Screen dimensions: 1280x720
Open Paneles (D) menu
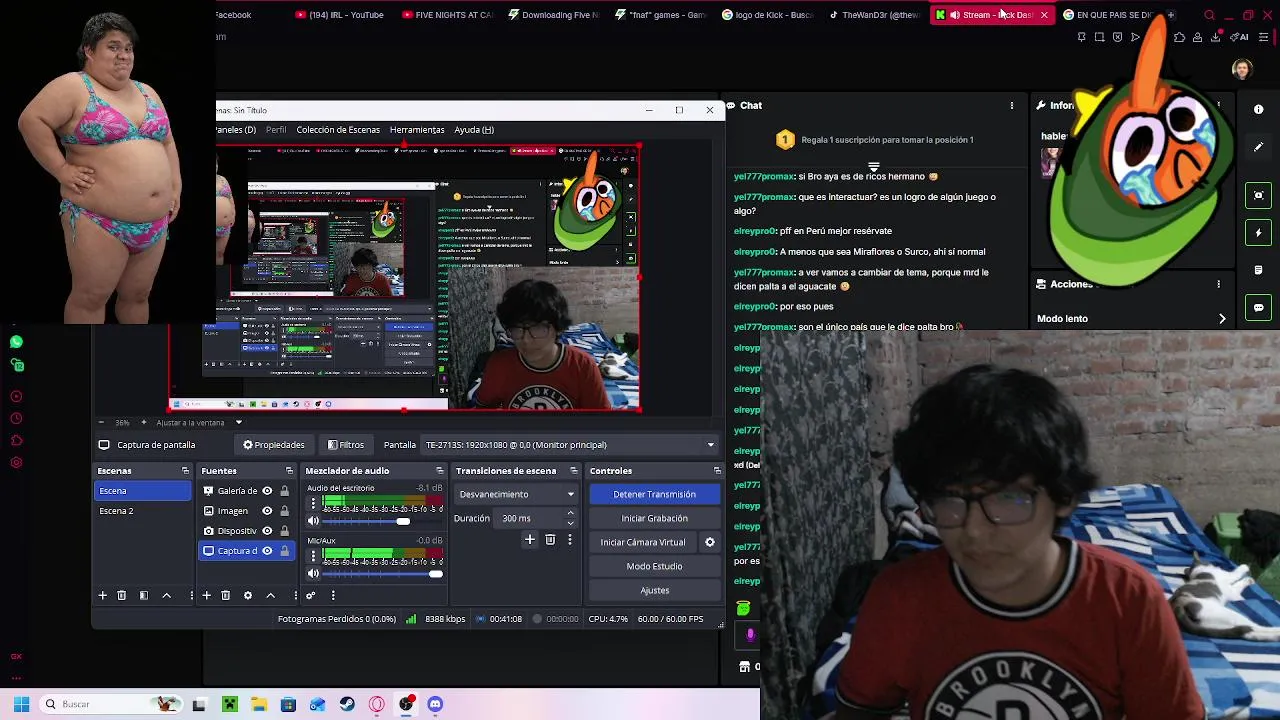[236, 130]
